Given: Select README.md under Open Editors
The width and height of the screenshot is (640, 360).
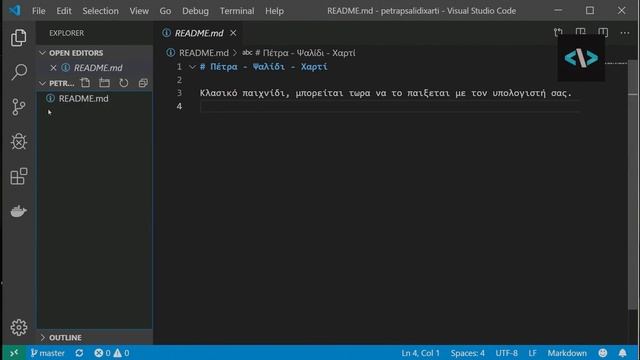Looking at the screenshot, I should tap(98, 68).
